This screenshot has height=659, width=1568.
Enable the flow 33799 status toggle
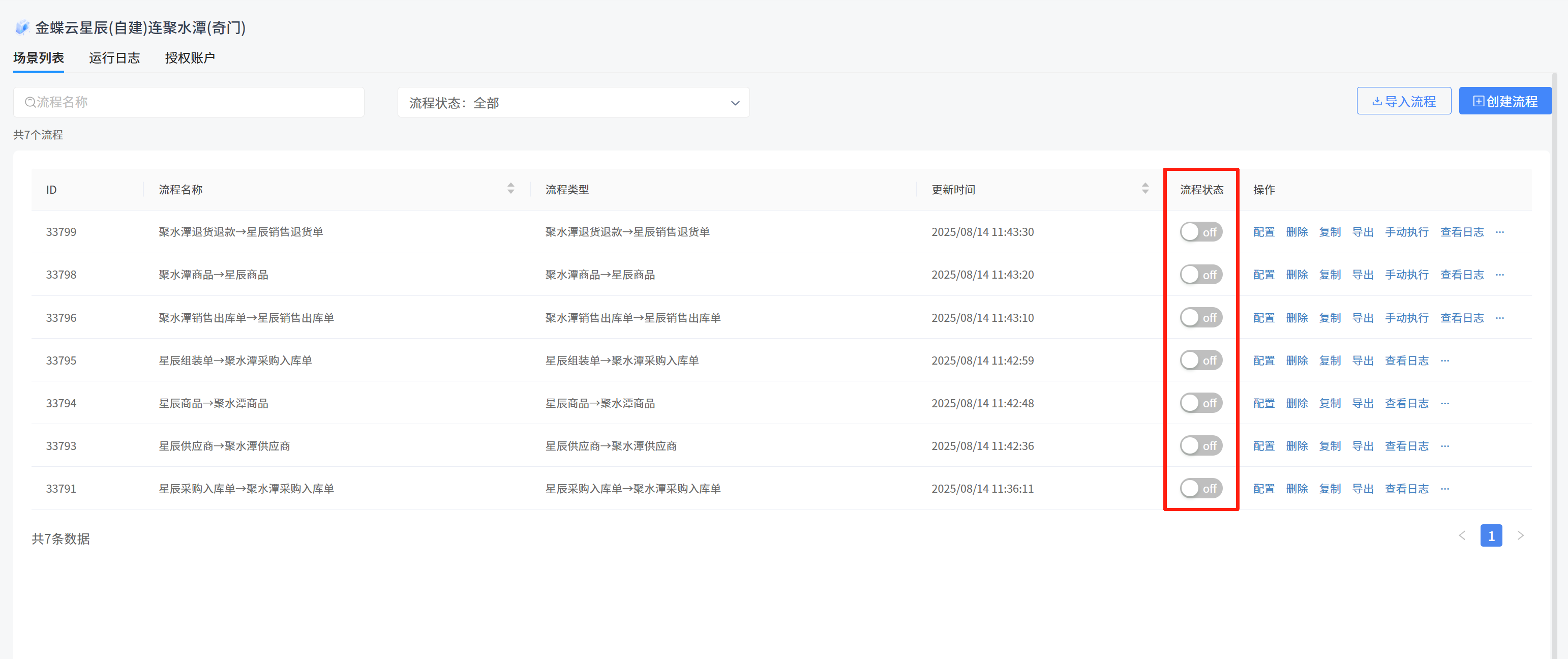point(1200,232)
